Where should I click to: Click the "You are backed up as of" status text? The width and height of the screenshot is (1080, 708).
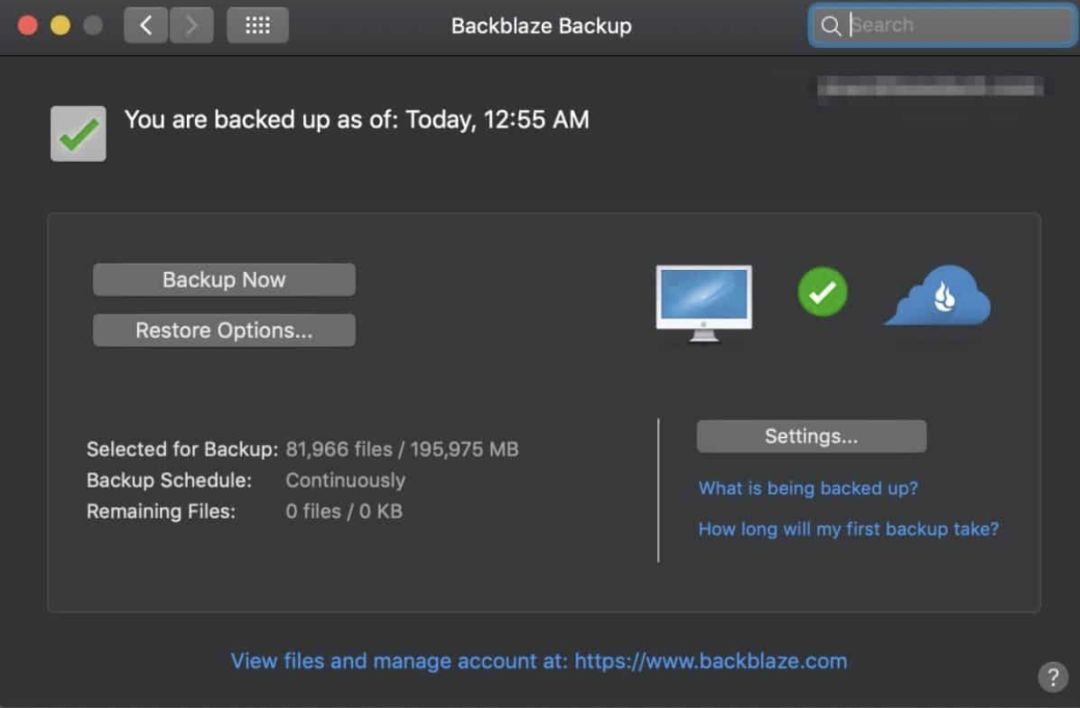[356, 120]
